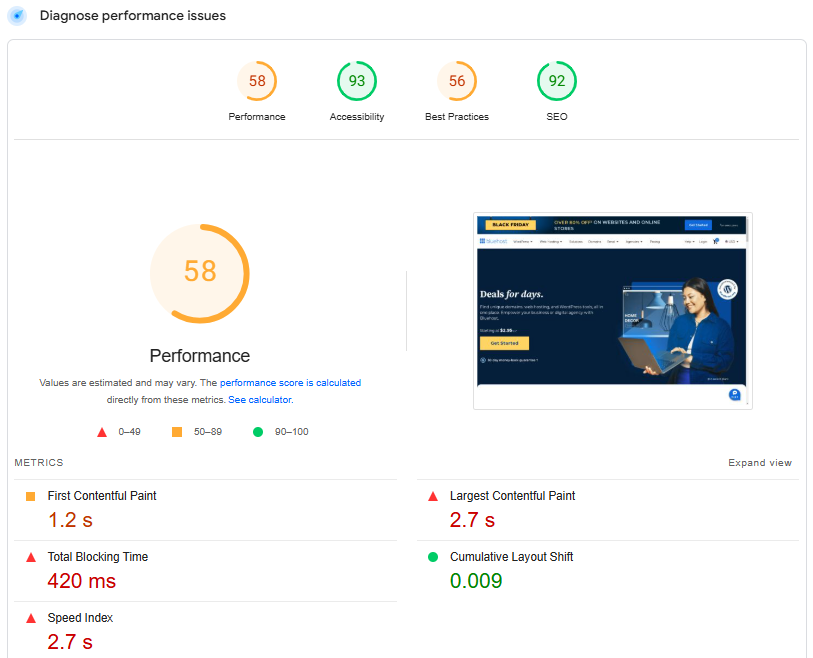This screenshot has width=813, height=658.
Task: Click the orange square beside First Contentful Paint
Action: (x=30, y=496)
